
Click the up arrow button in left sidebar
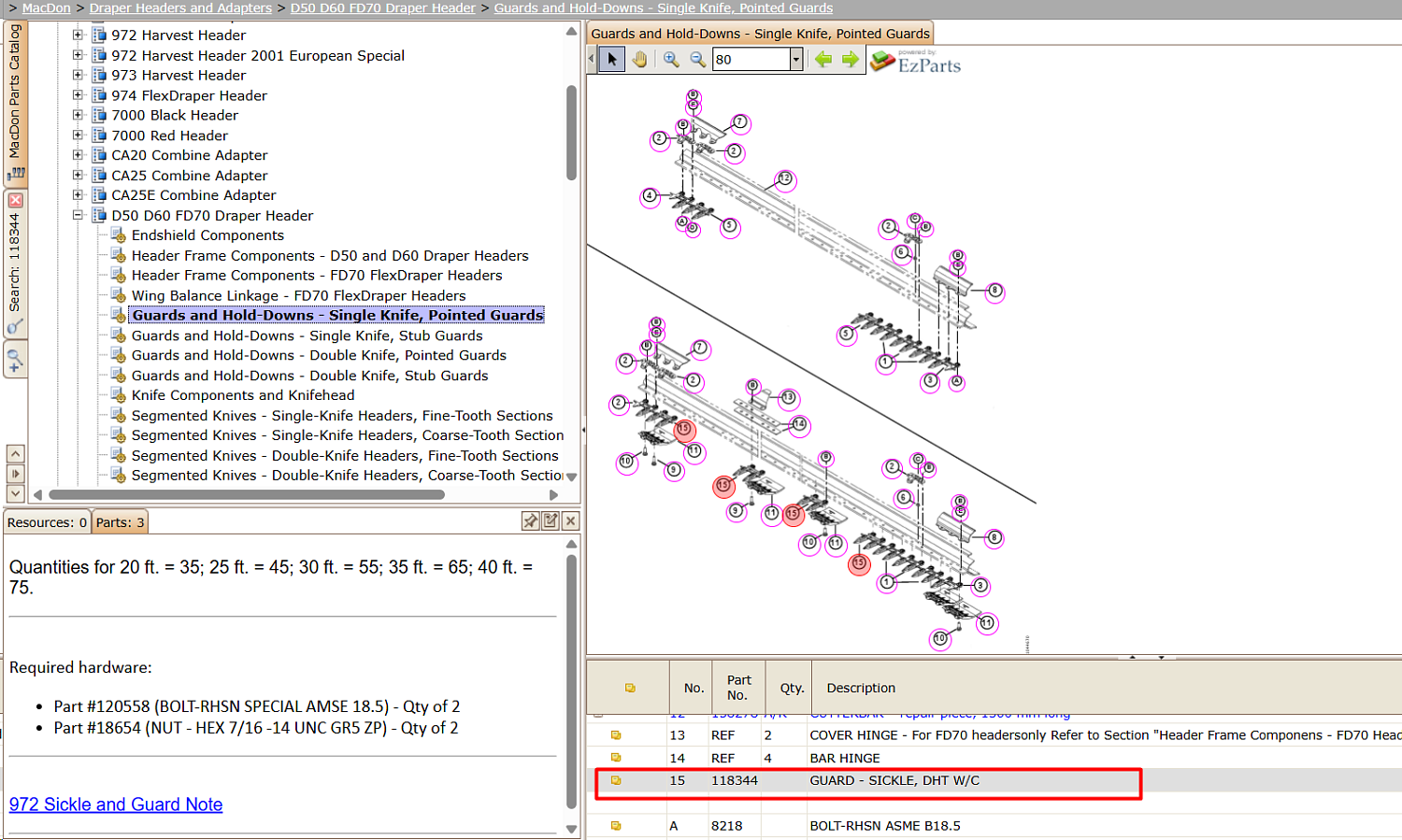pyautogui.click(x=15, y=453)
